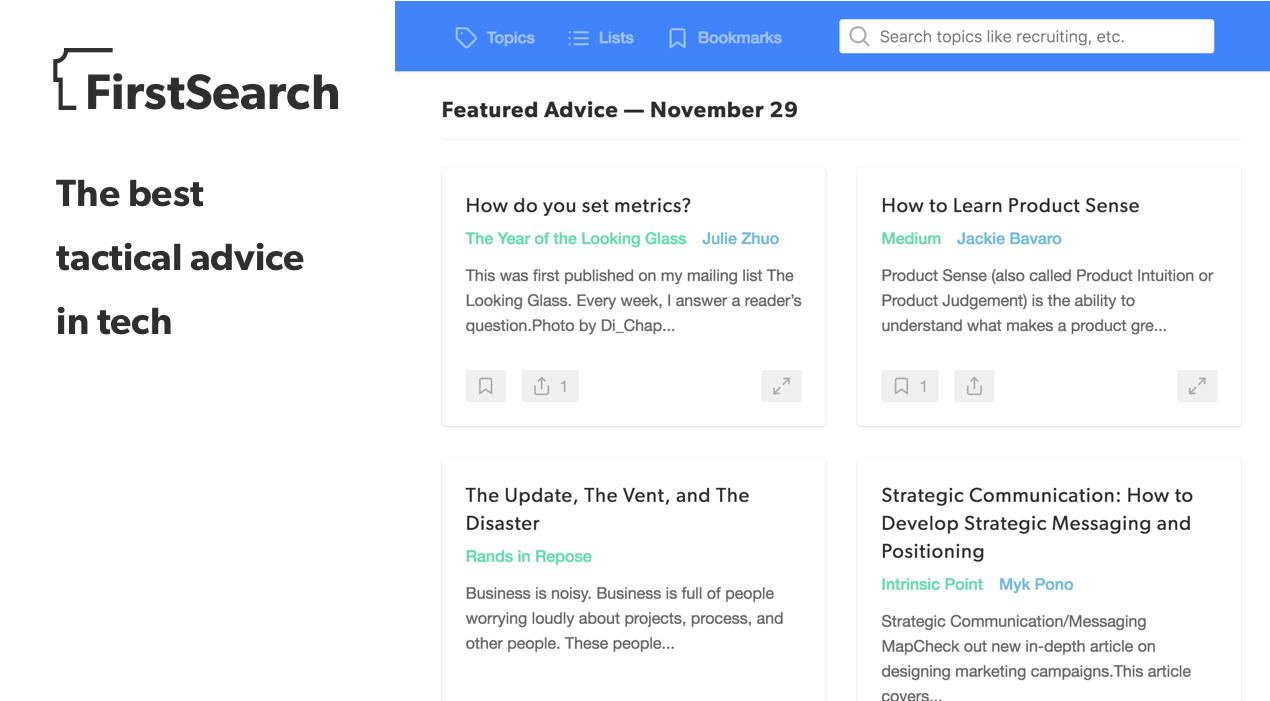Screen dimensions: 1270x701
Task: Open the "Rands in Repose" source link
Action: point(528,556)
